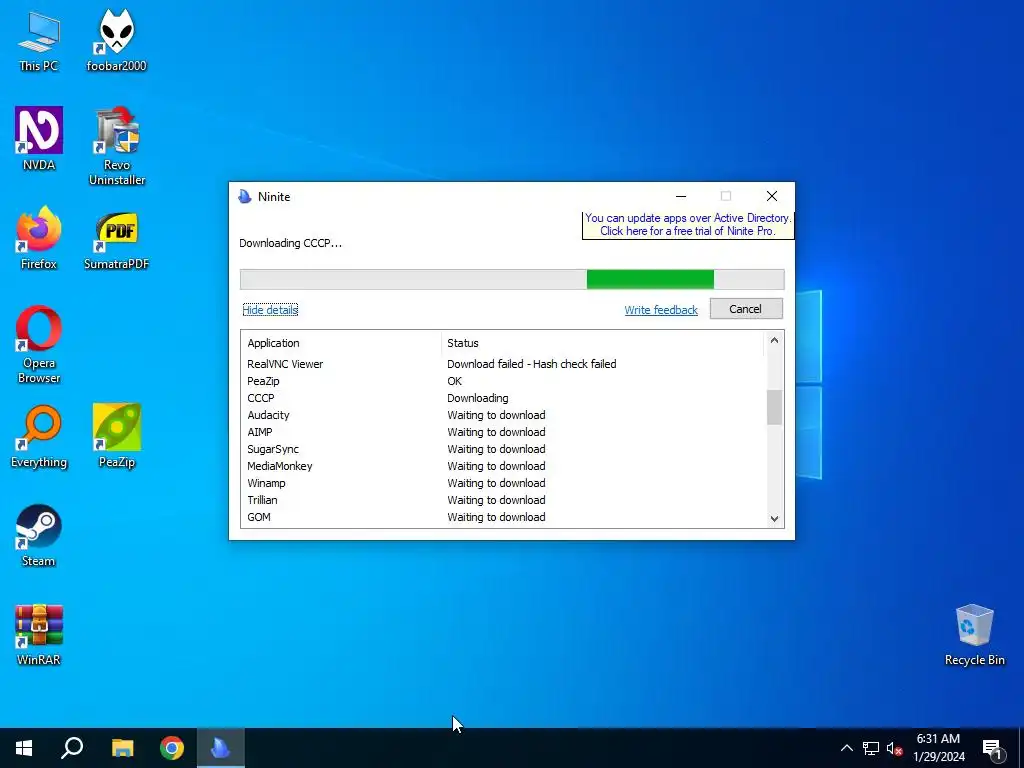Select the SugarSync row
This screenshot has height=768, width=1024.
pyautogui.click(x=503, y=449)
